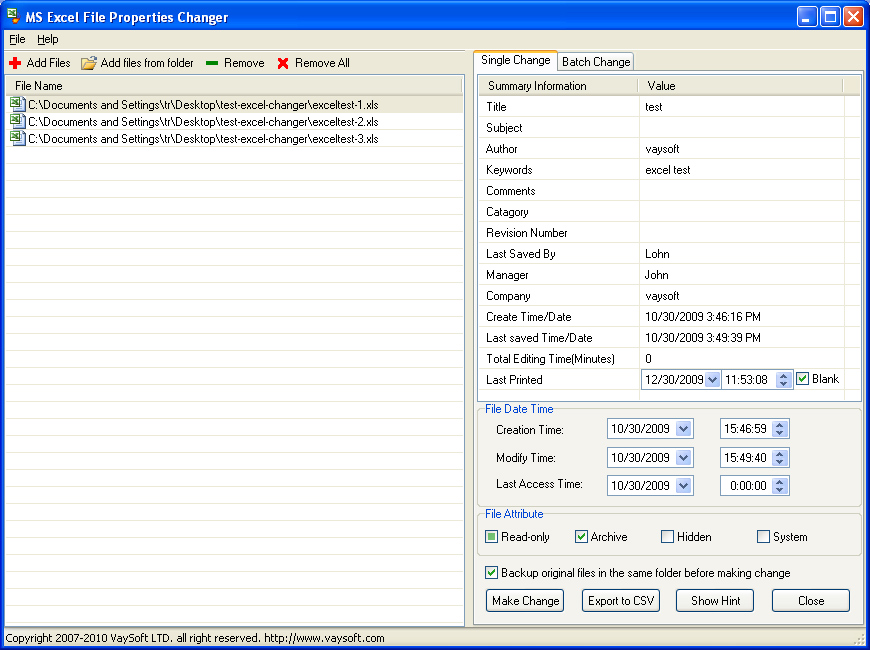Select the exceltest-3.xls file row
The height and width of the screenshot is (650, 870).
(x=234, y=139)
